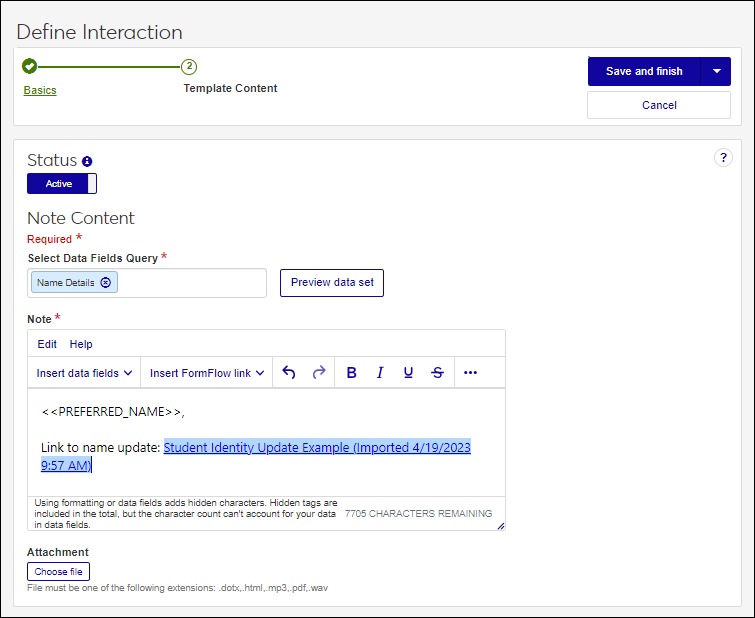Open the Insert data fields dropdown
755x618 pixels.
coord(85,373)
